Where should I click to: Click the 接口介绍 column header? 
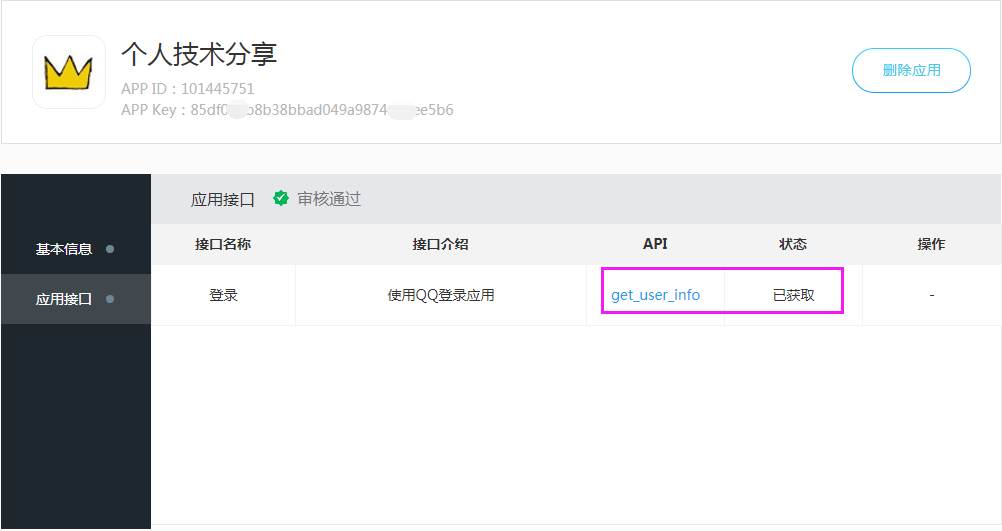click(441, 244)
